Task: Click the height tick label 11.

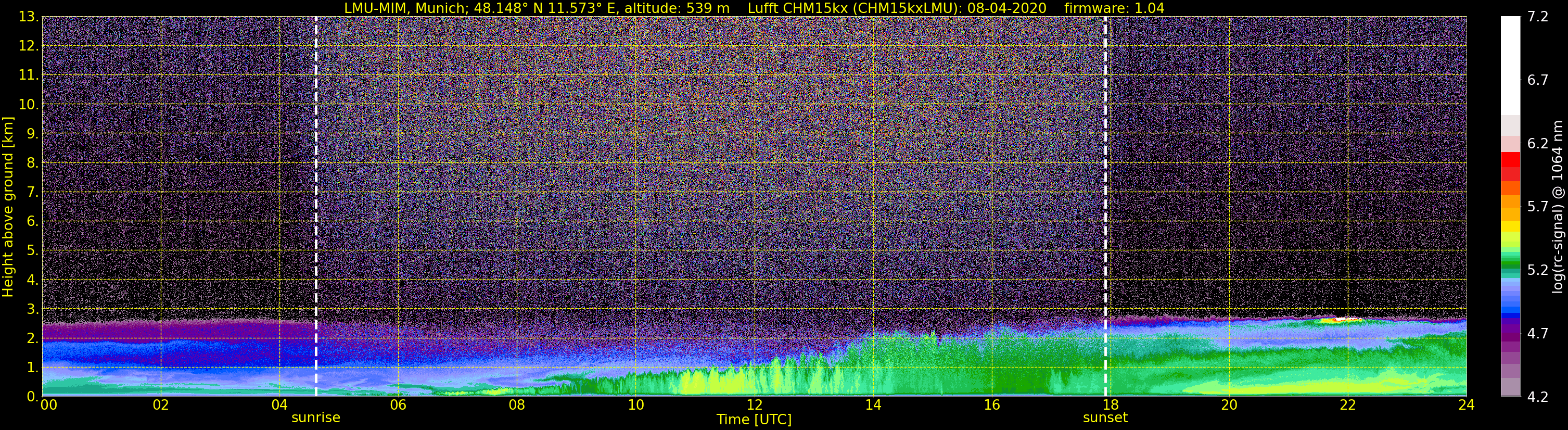Action: pyautogui.click(x=28, y=75)
